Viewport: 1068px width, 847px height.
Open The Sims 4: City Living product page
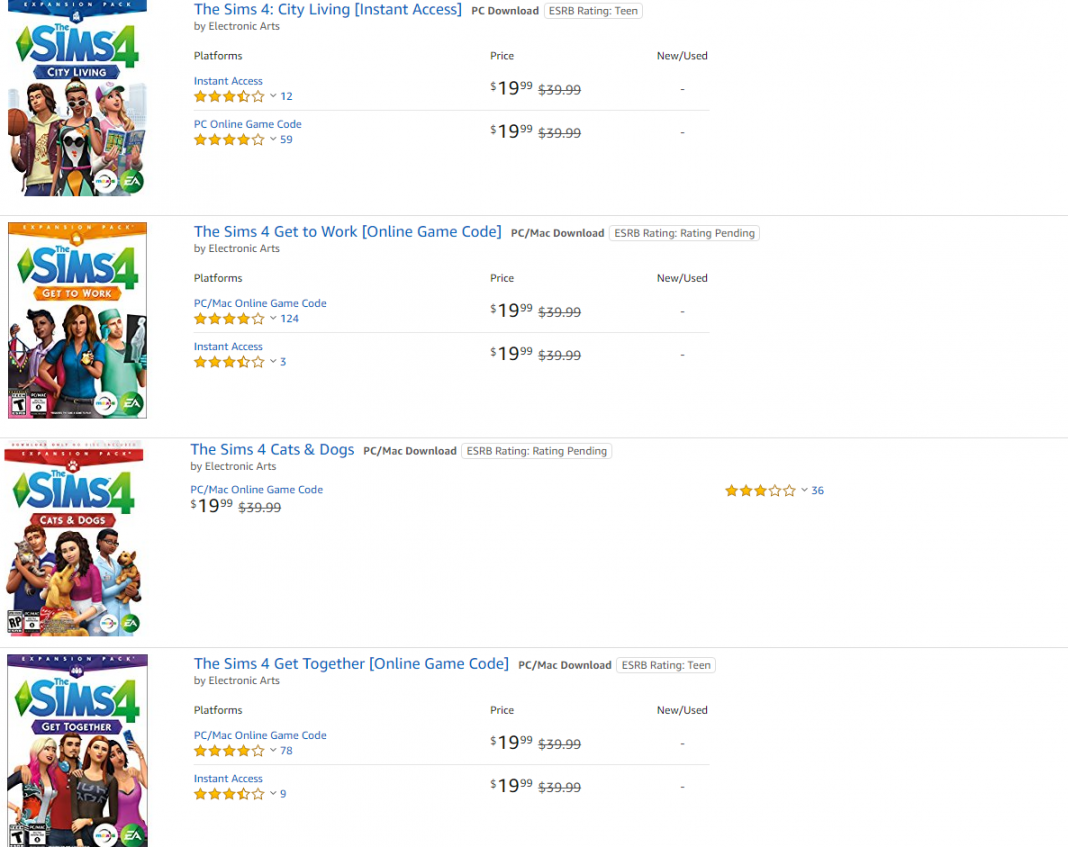pos(328,9)
